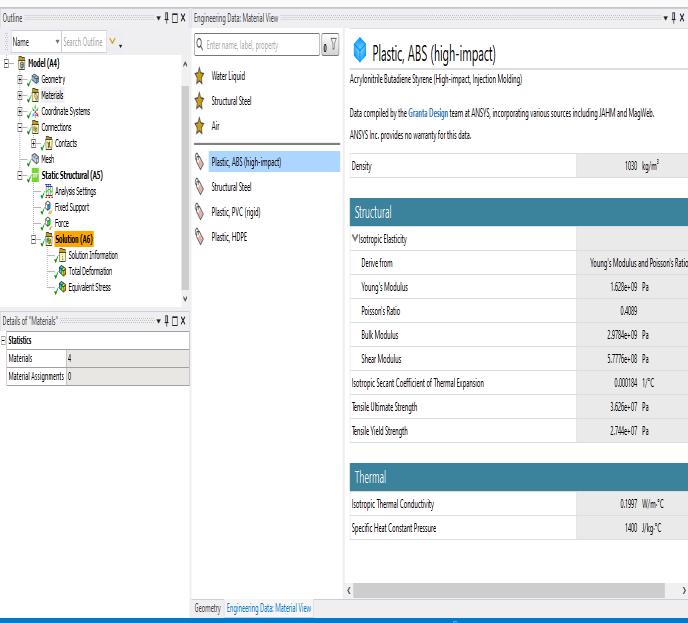Click the Young's Modulus value cell
This screenshot has width=688, height=623.
[632, 287]
